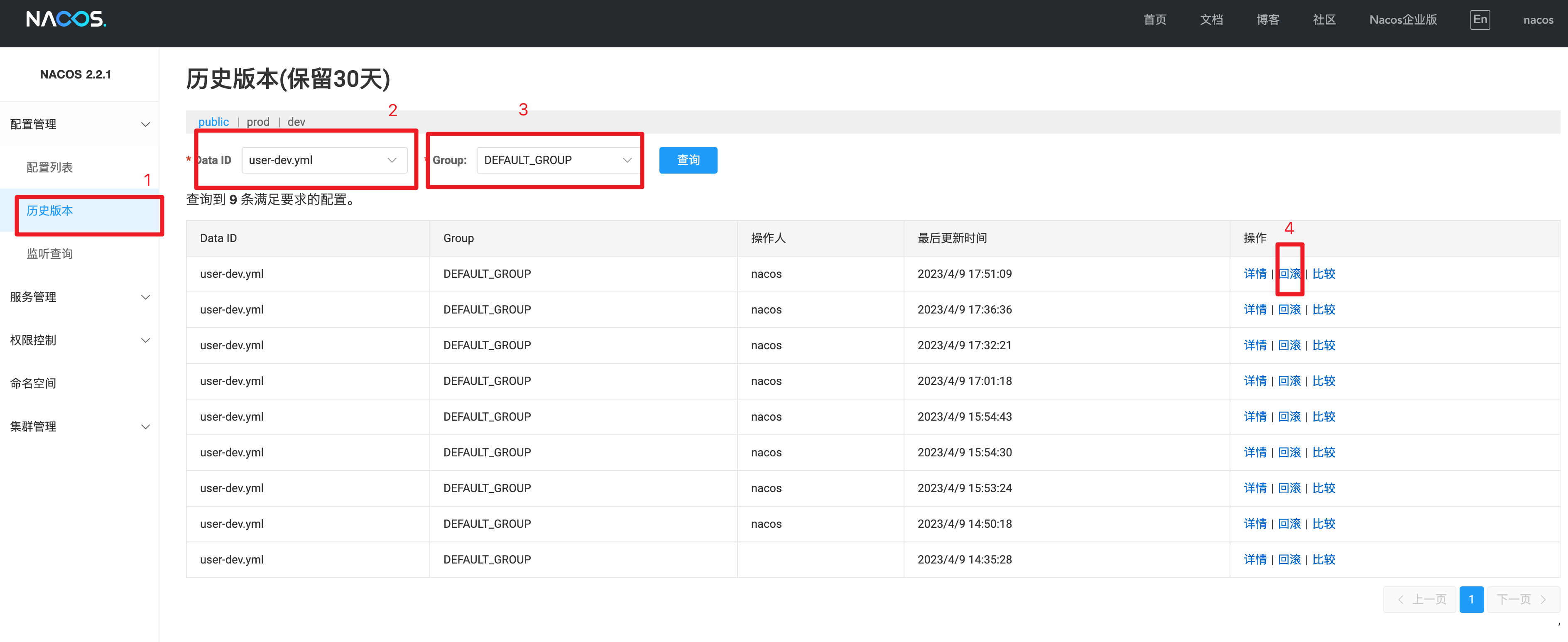The height and width of the screenshot is (642, 1568).
Task: Open the Data ID dropdown
Action: click(x=324, y=160)
